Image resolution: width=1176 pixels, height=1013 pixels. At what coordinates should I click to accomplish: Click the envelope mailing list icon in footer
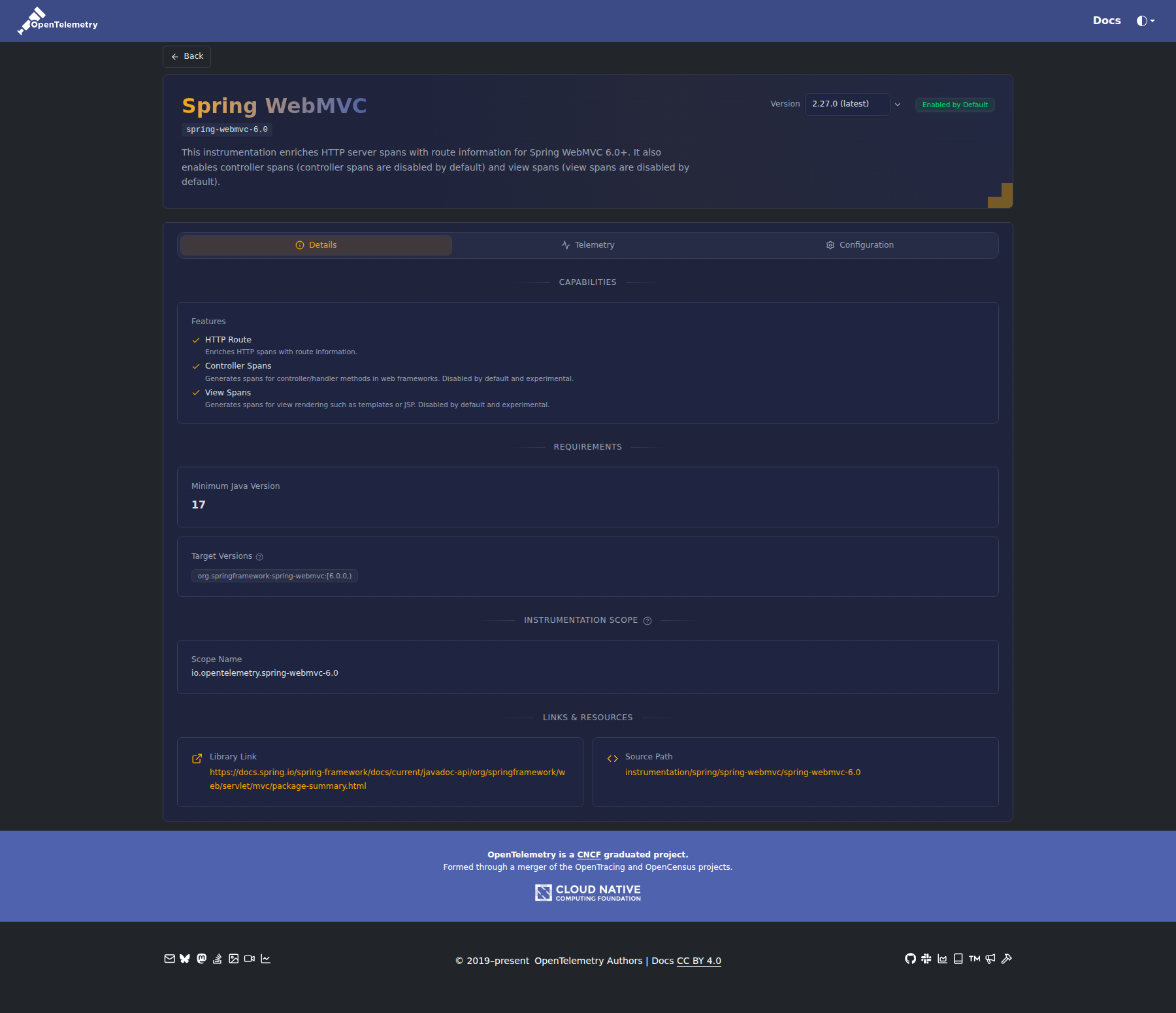pos(169,959)
